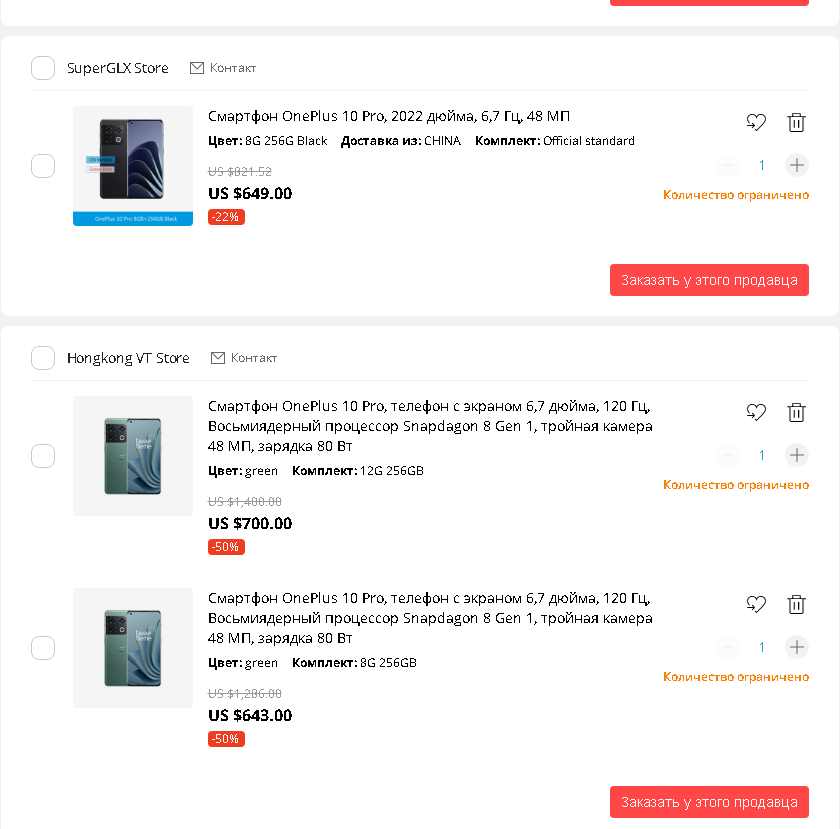This screenshot has width=840, height=829.
Task: Open the SuperGLX Store contact envelope
Action: (196, 68)
